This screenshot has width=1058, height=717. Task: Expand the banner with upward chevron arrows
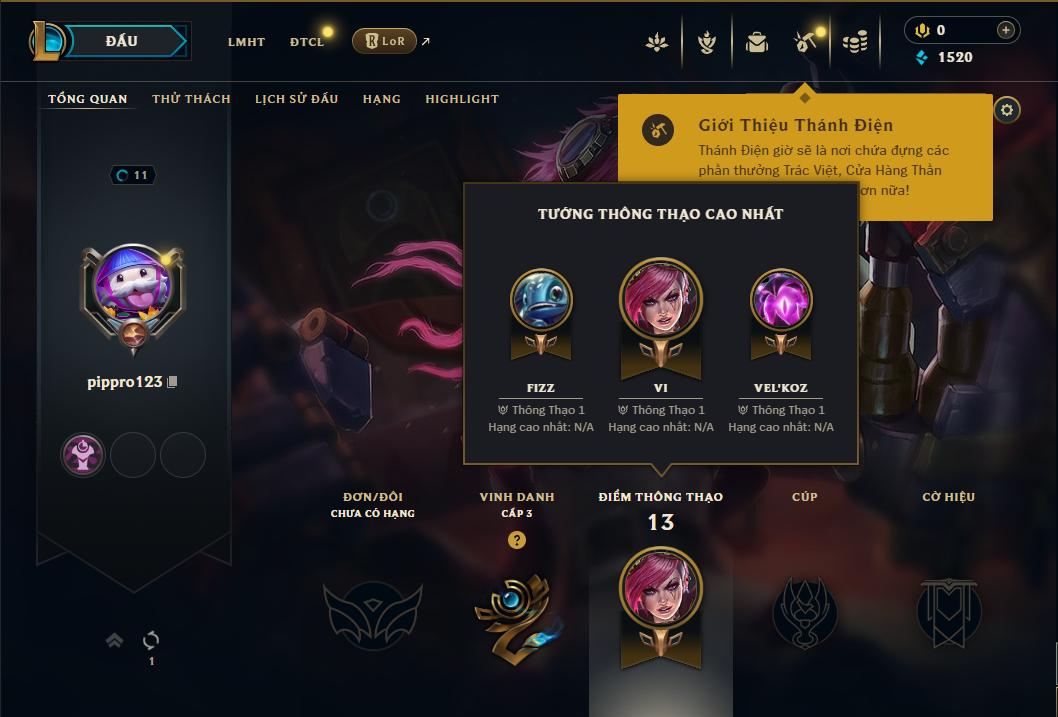[115, 639]
